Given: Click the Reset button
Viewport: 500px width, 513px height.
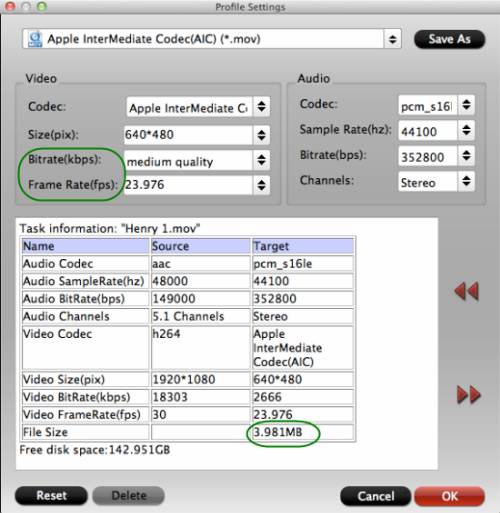Looking at the screenshot, I should coord(51,496).
